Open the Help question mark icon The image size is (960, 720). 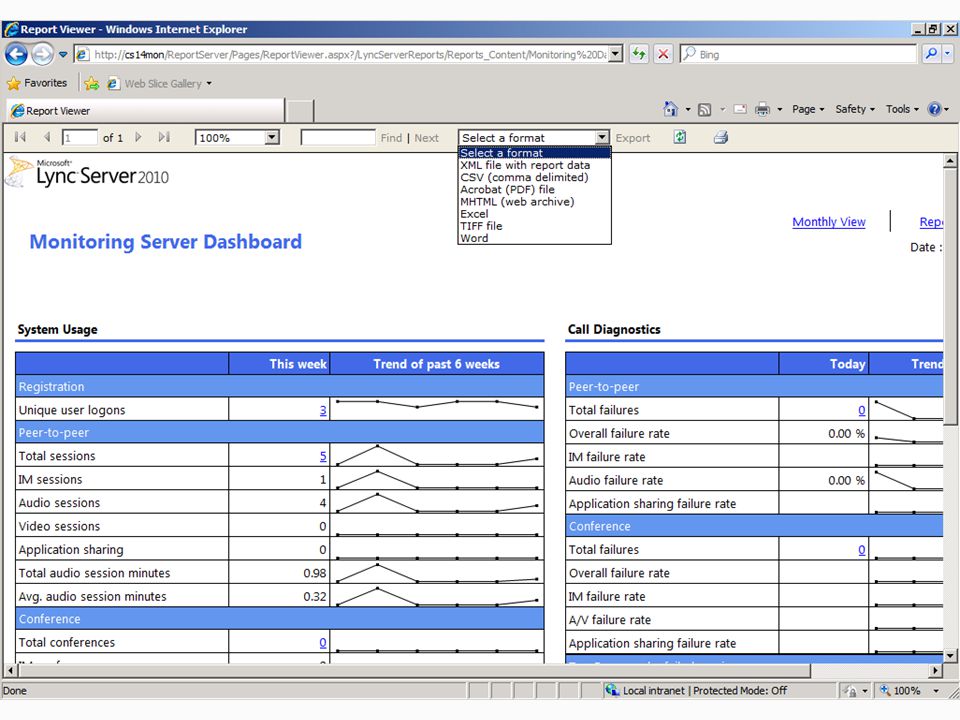point(934,109)
